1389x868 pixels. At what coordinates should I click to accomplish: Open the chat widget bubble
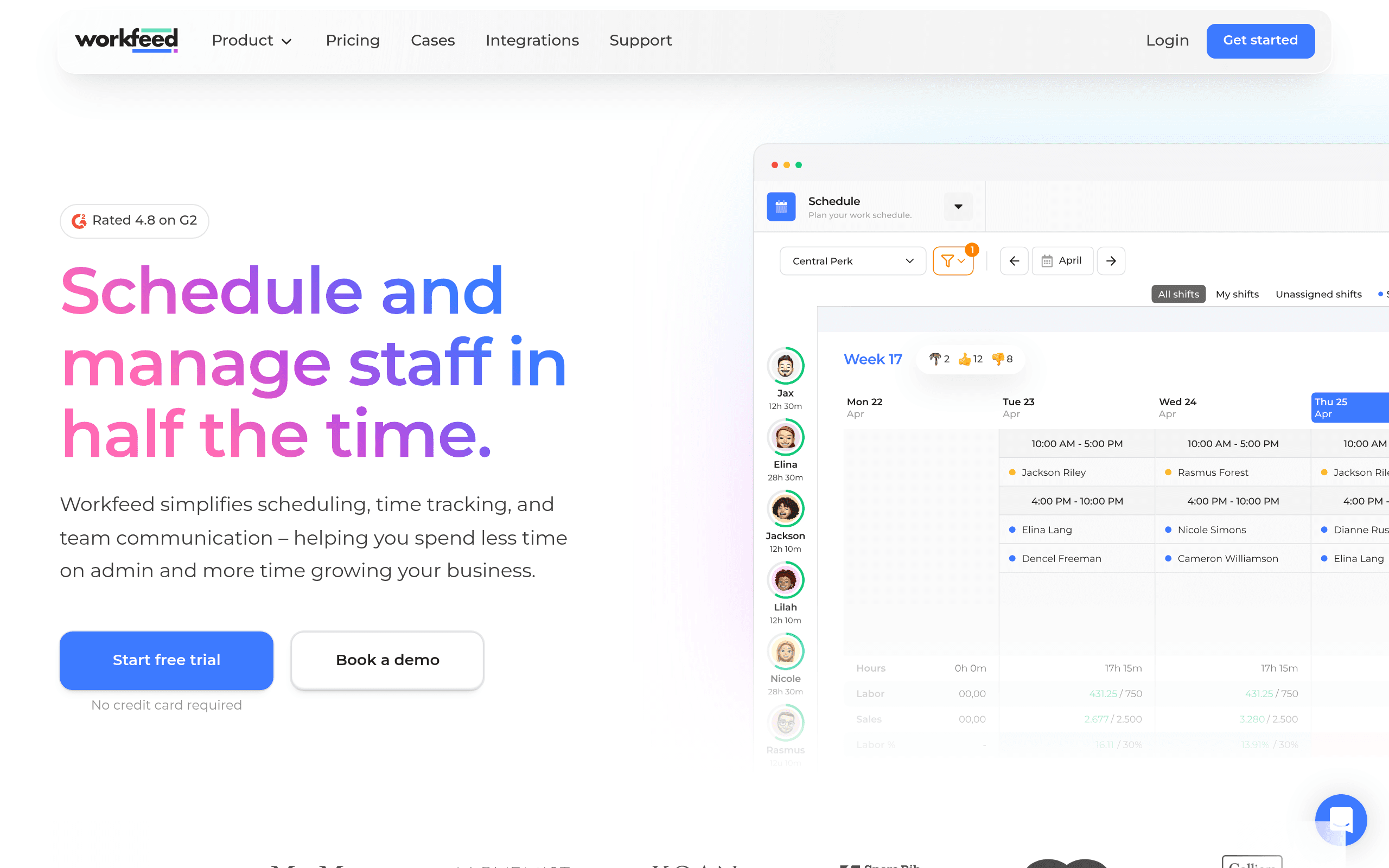(1341, 820)
